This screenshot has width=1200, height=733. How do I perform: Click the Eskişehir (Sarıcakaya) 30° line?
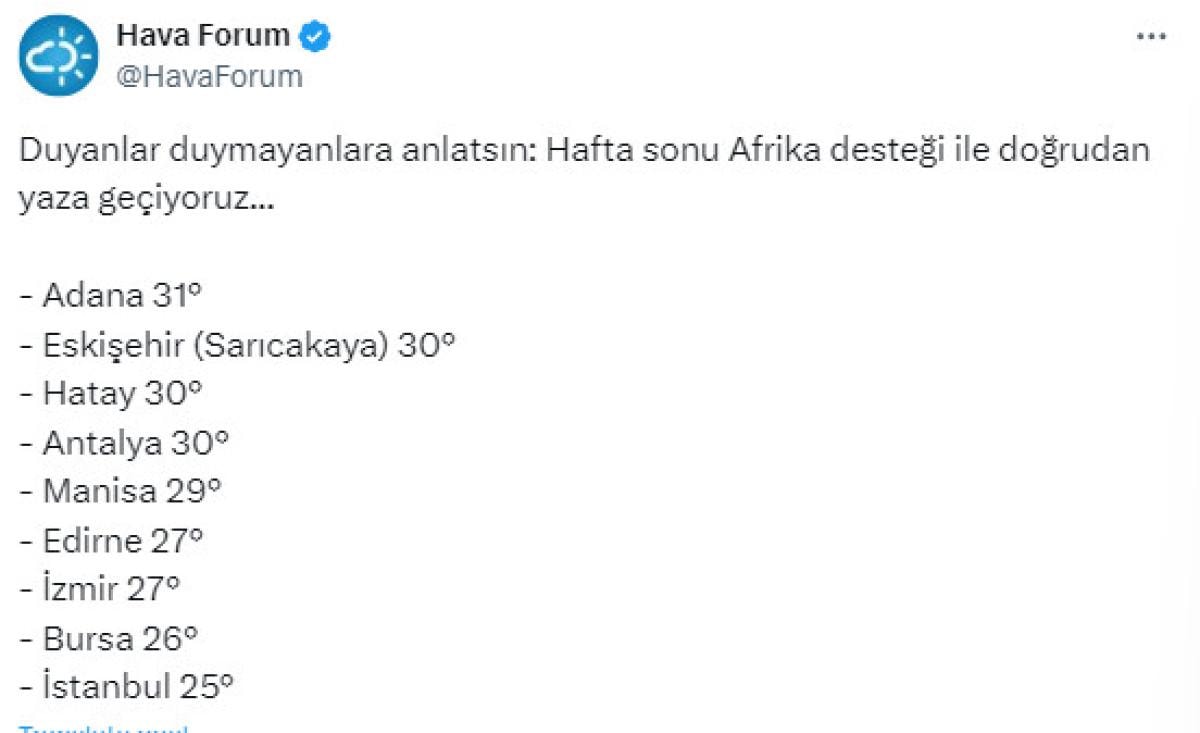(x=238, y=344)
